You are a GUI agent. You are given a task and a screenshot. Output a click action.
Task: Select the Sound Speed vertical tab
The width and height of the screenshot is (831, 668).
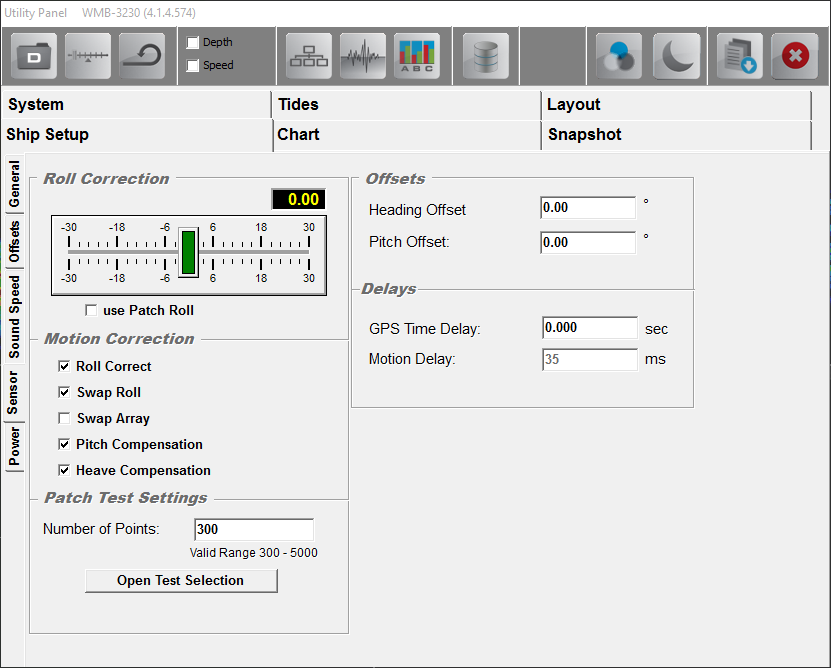pos(14,317)
